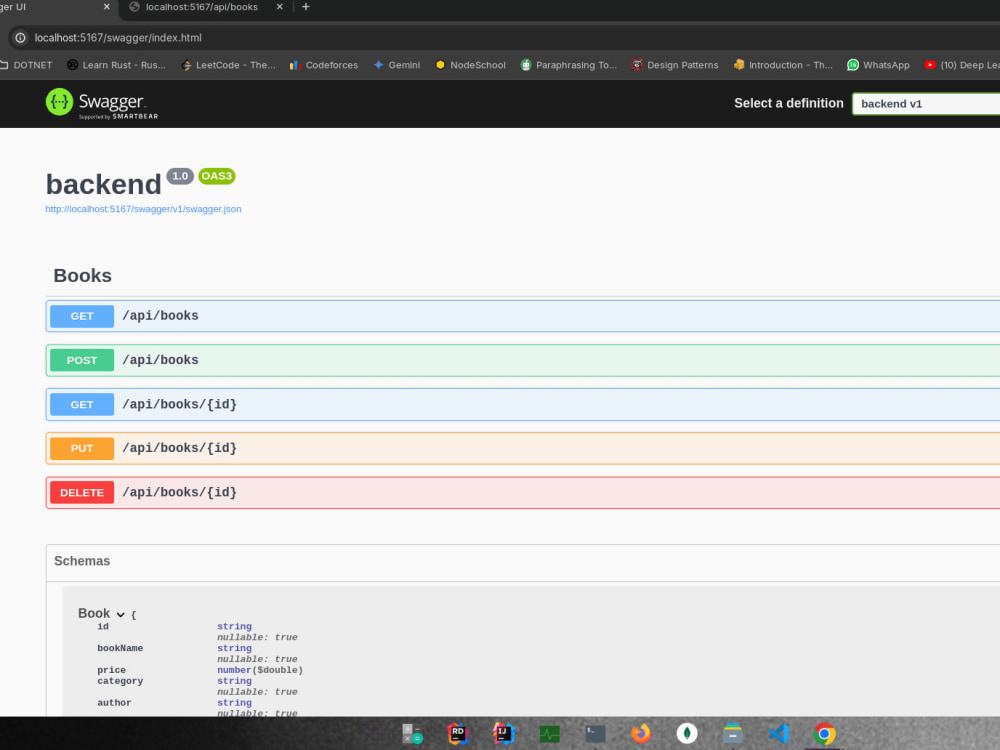Collapse the Book schema model
This screenshot has height=750, width=1000.
tap(120, 613)
